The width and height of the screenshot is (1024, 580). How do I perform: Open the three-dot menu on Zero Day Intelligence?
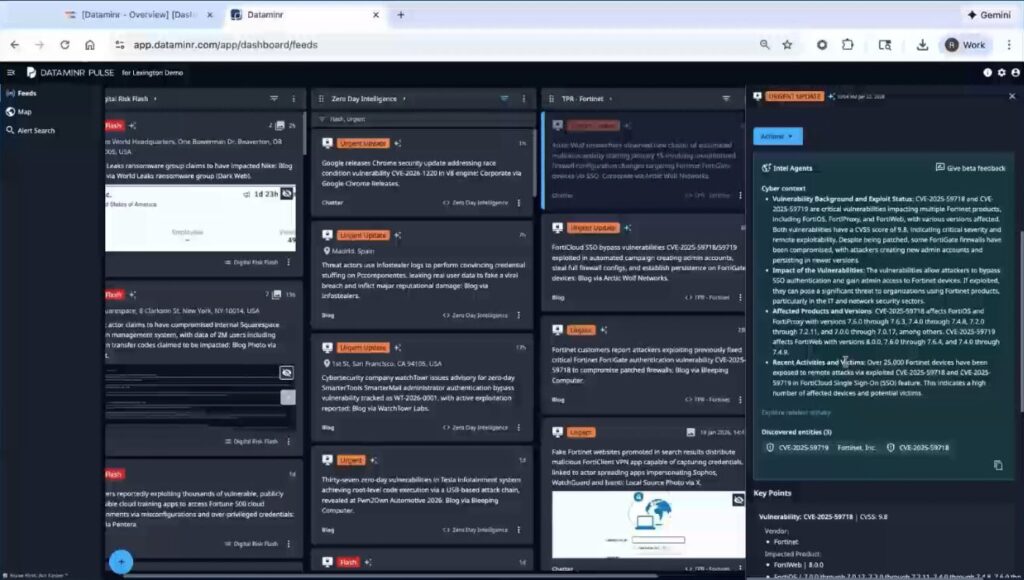tap(524, 99)
